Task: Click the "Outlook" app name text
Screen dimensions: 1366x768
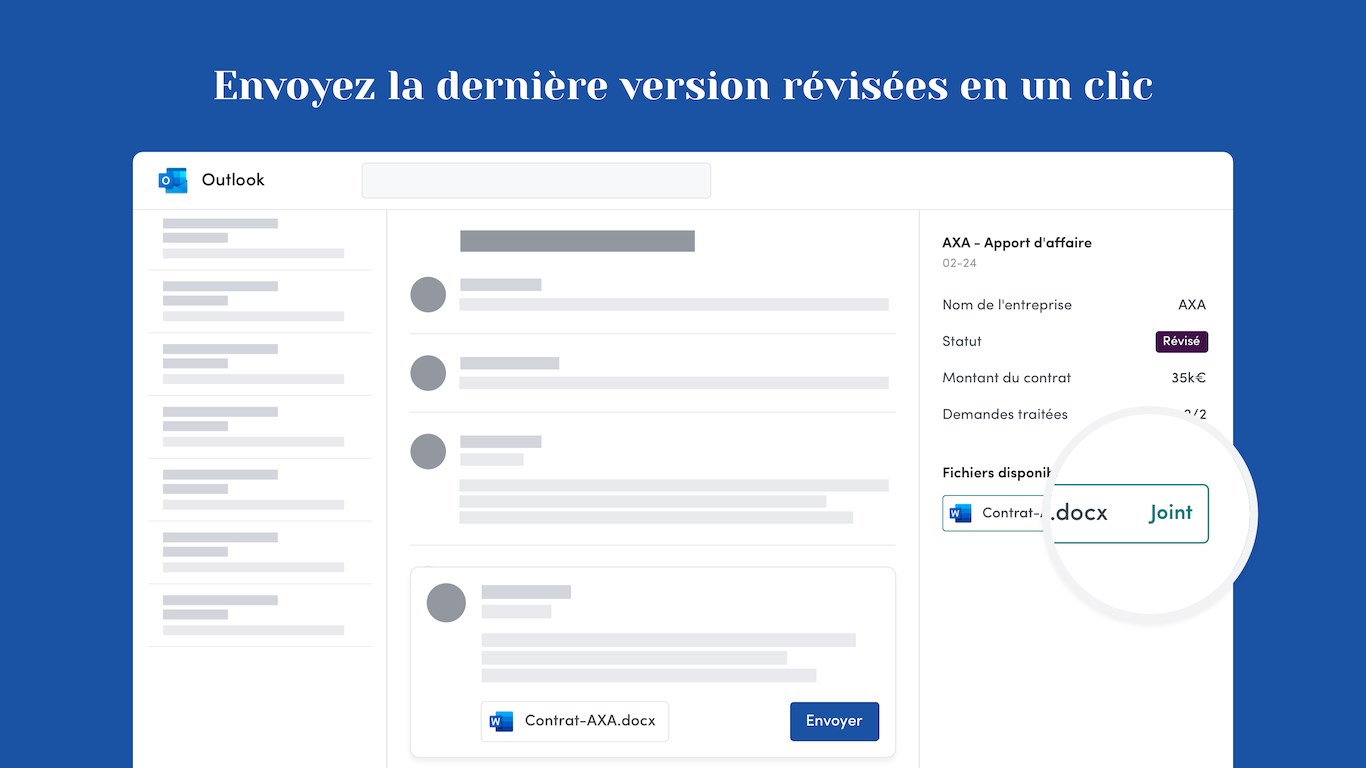Action: pyautogui.click(x=233, y=180)
